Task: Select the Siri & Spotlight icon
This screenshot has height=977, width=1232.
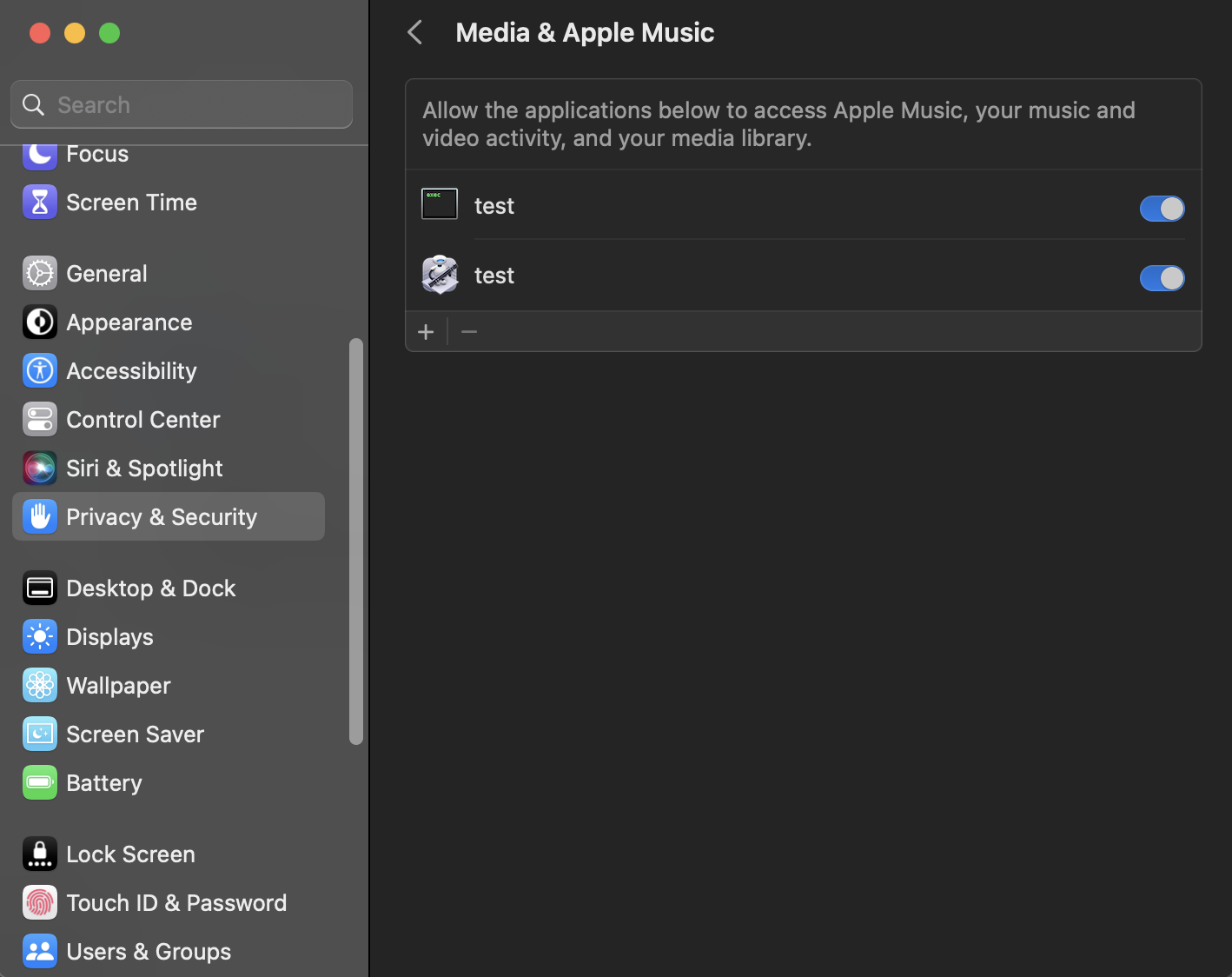Action: tap(40, 469)
